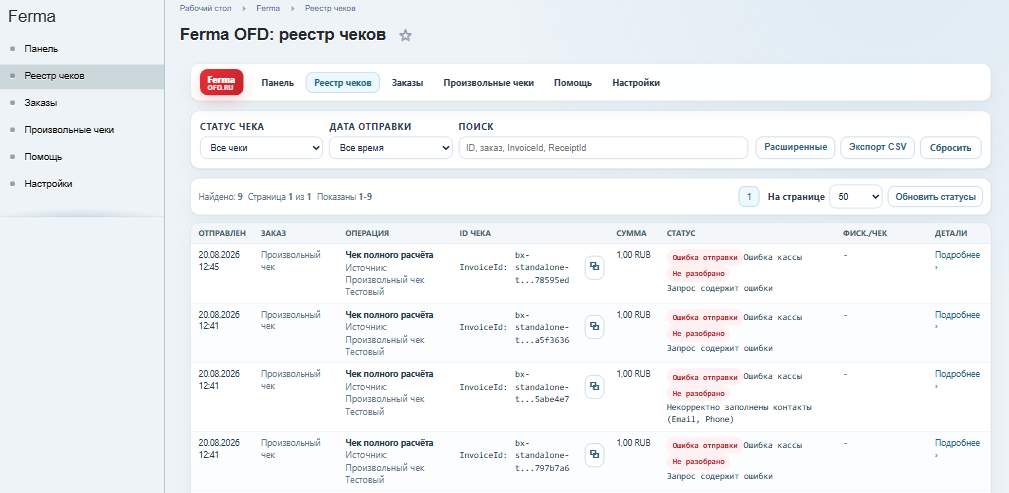Click the Обновить статусы button
Screen dimensions: 1009x493
point(935,196)
